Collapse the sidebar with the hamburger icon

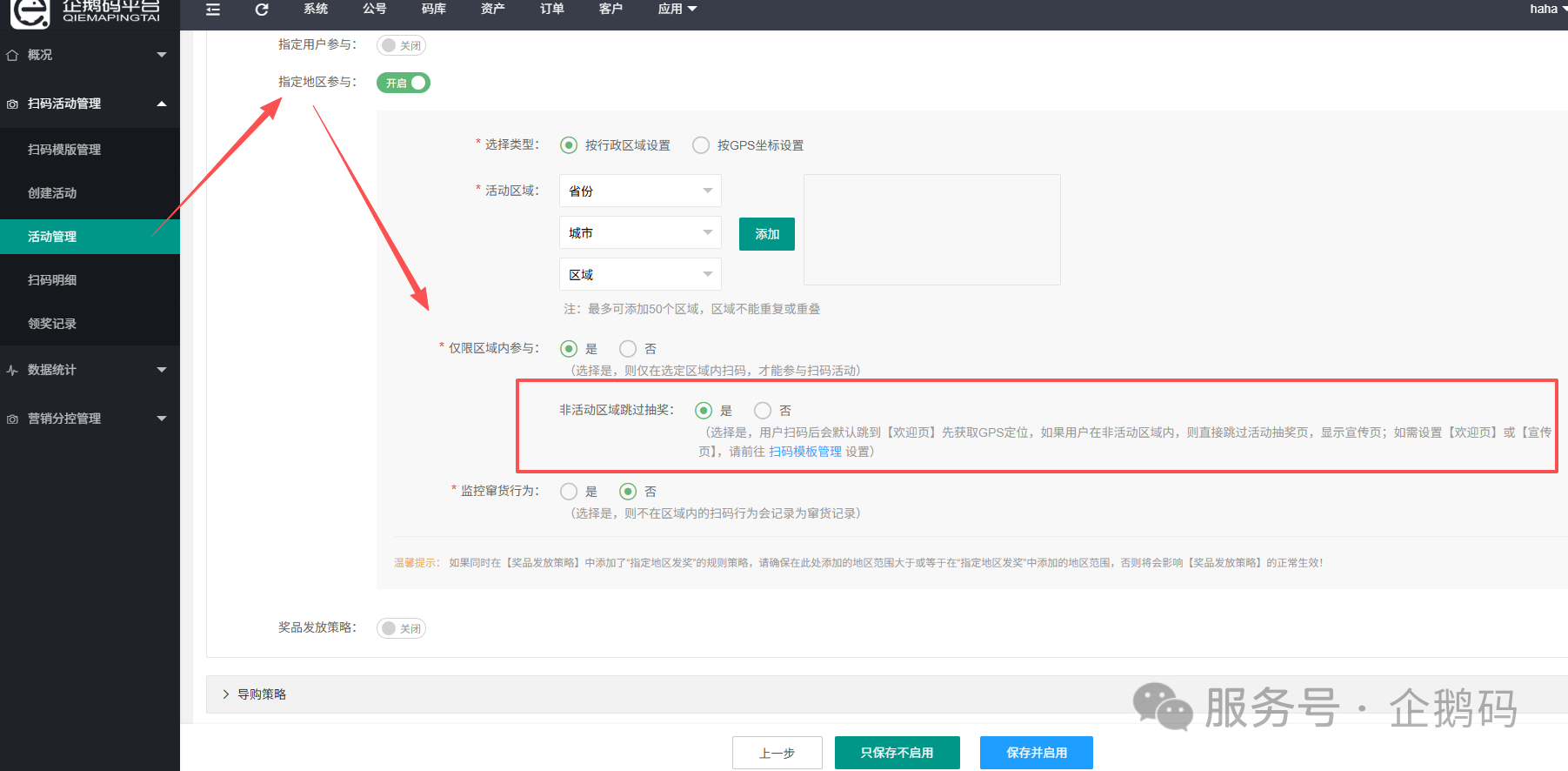pos(213,10)
